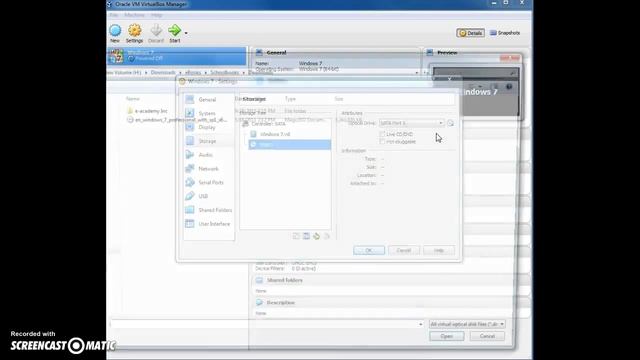Click the green icon below Storage Tree
Screen dimensions: 640x360
pos(316,236)
